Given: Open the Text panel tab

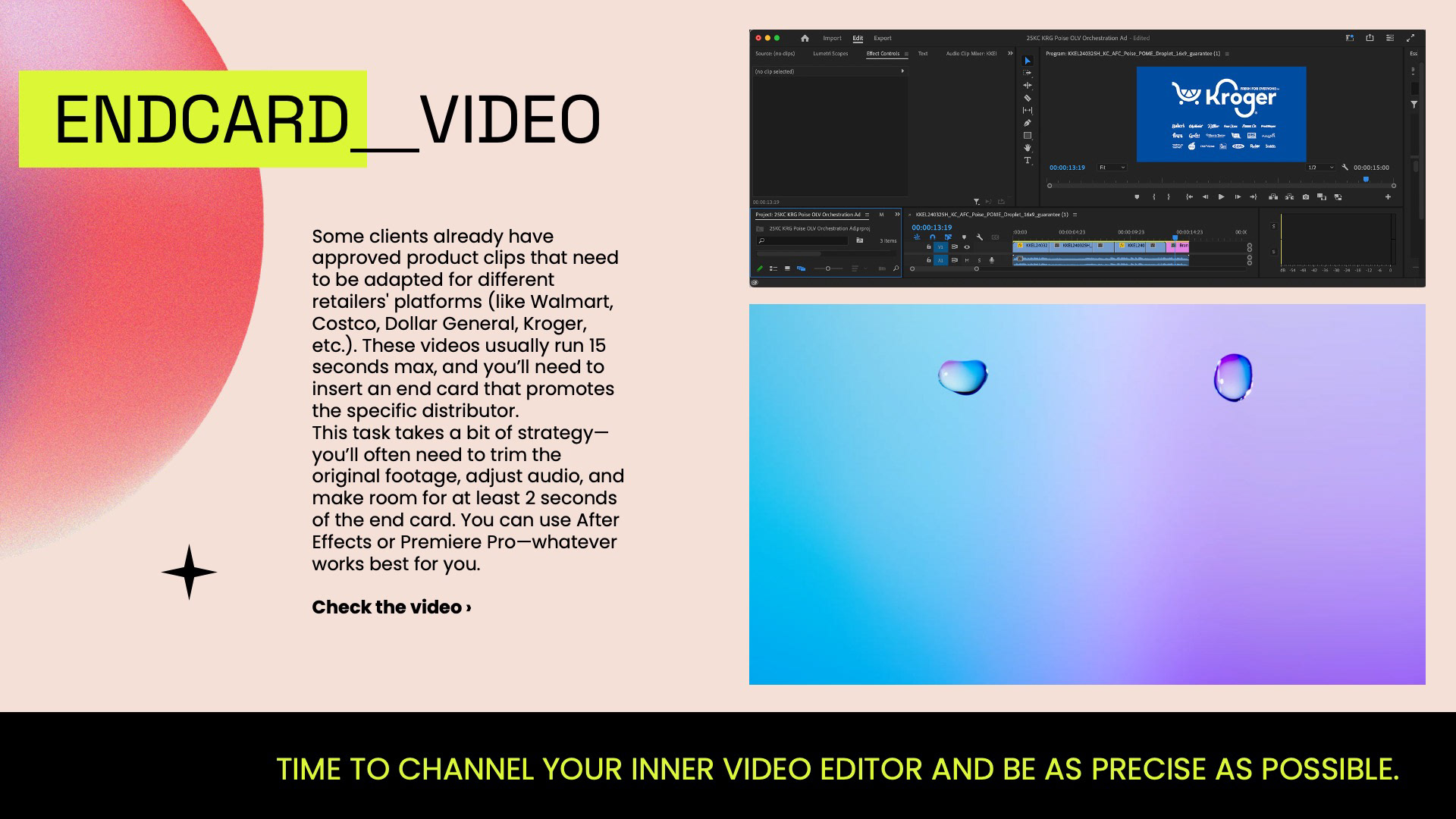Looking at the screenshot, I should pos(923,54).
